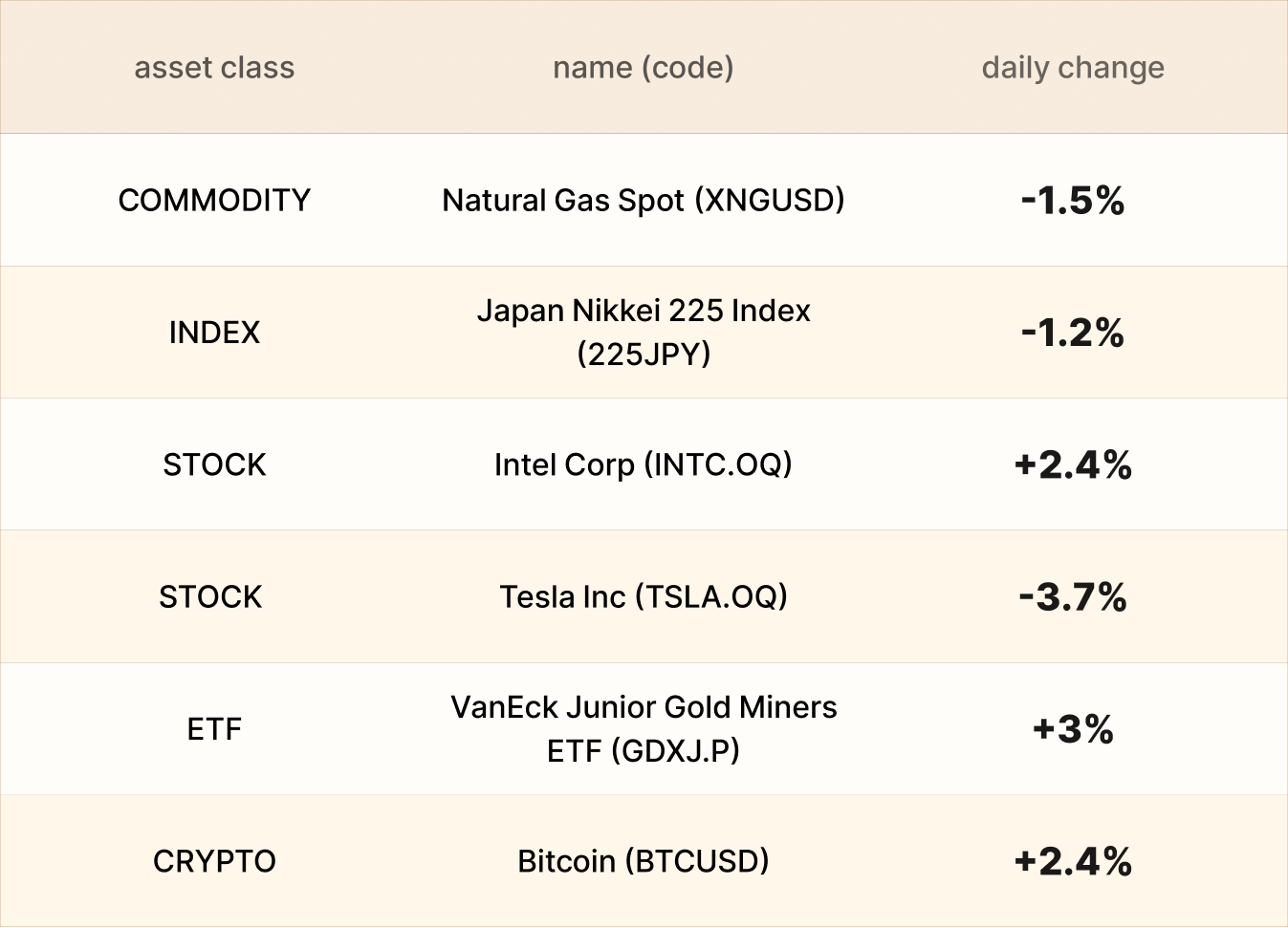Click Natural Gas Spot (XNGUSD) name
This screenshot has height=928, width=1288.
click(x=643, y=200)
